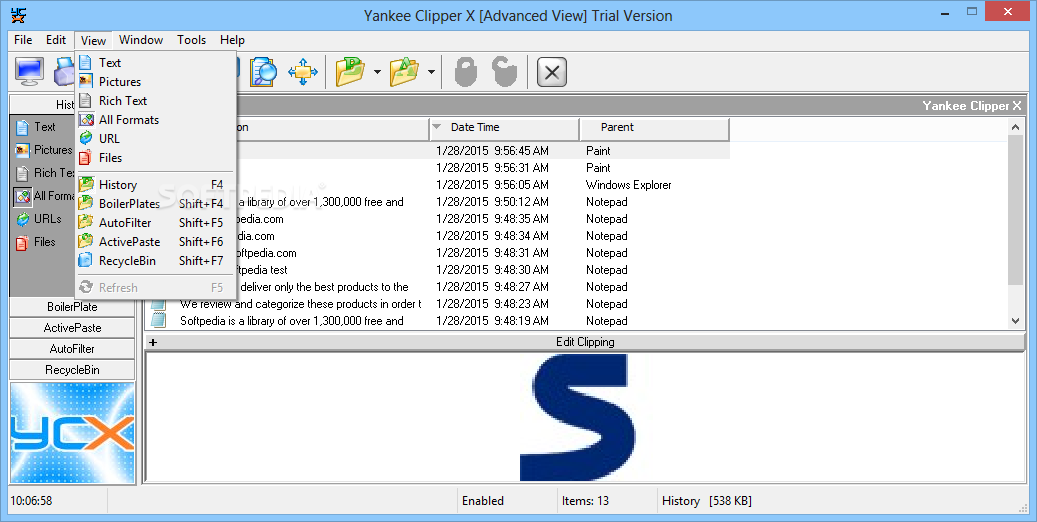Click the monitor icon in toolbar
1037x522 pixels.
pyautogui.click(x=29, y=71)
